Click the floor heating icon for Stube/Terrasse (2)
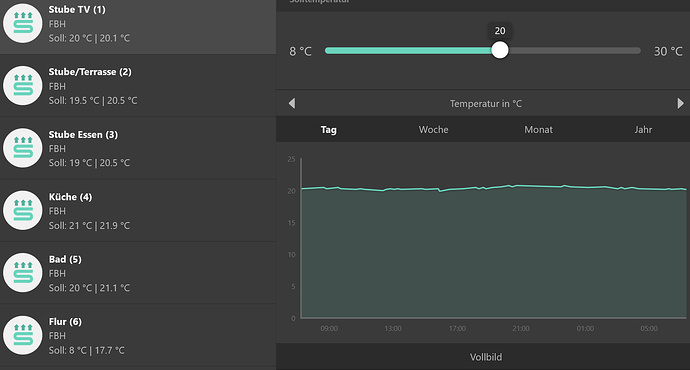This screenshot has width=690, height=370. [23, 86]
